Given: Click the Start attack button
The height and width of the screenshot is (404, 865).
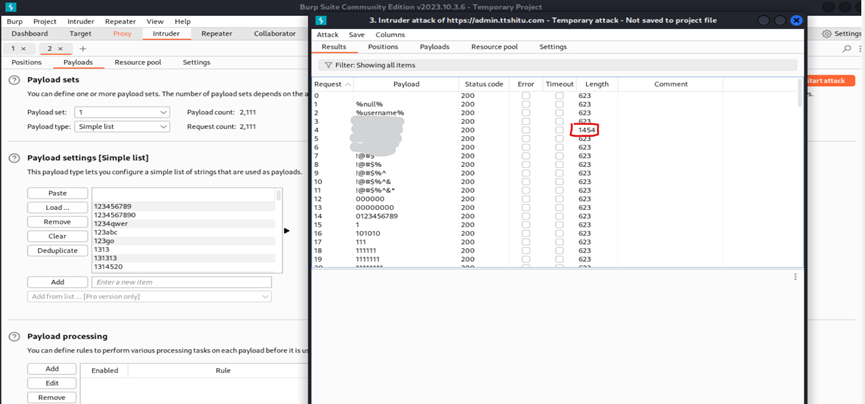Looking at the screenshot, I should (x=829, y=81).
